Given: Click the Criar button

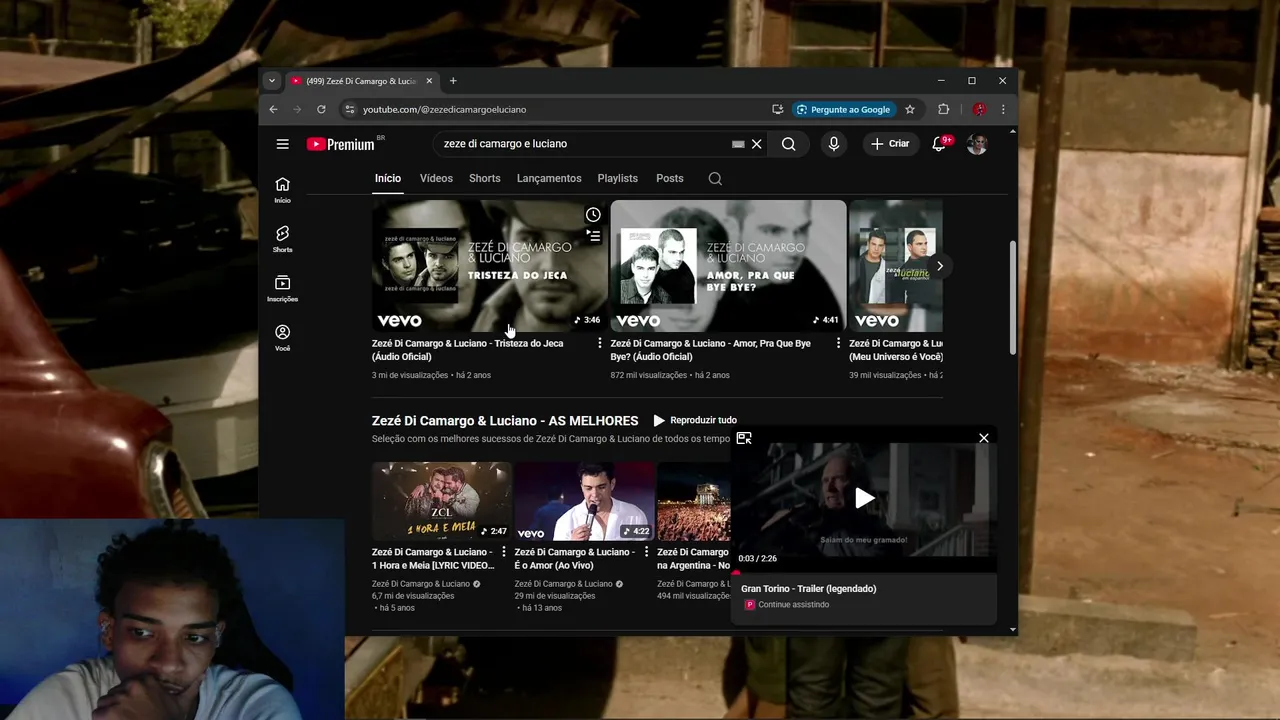Looking at the screenshot, I should click(x=889, y=144).
